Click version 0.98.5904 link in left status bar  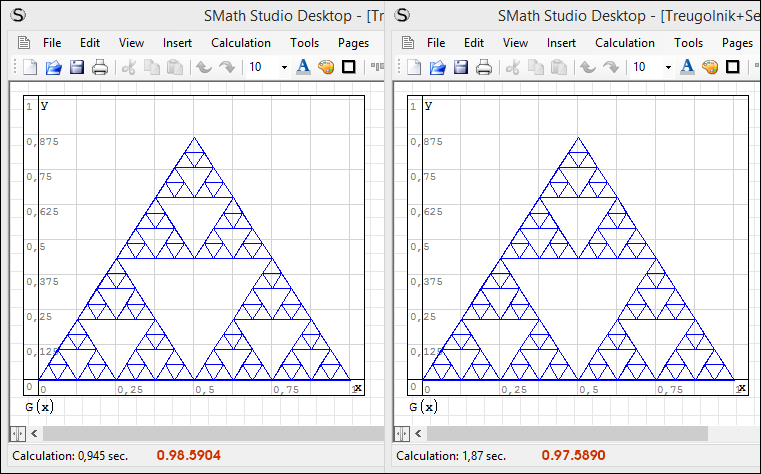click(188, 456)
